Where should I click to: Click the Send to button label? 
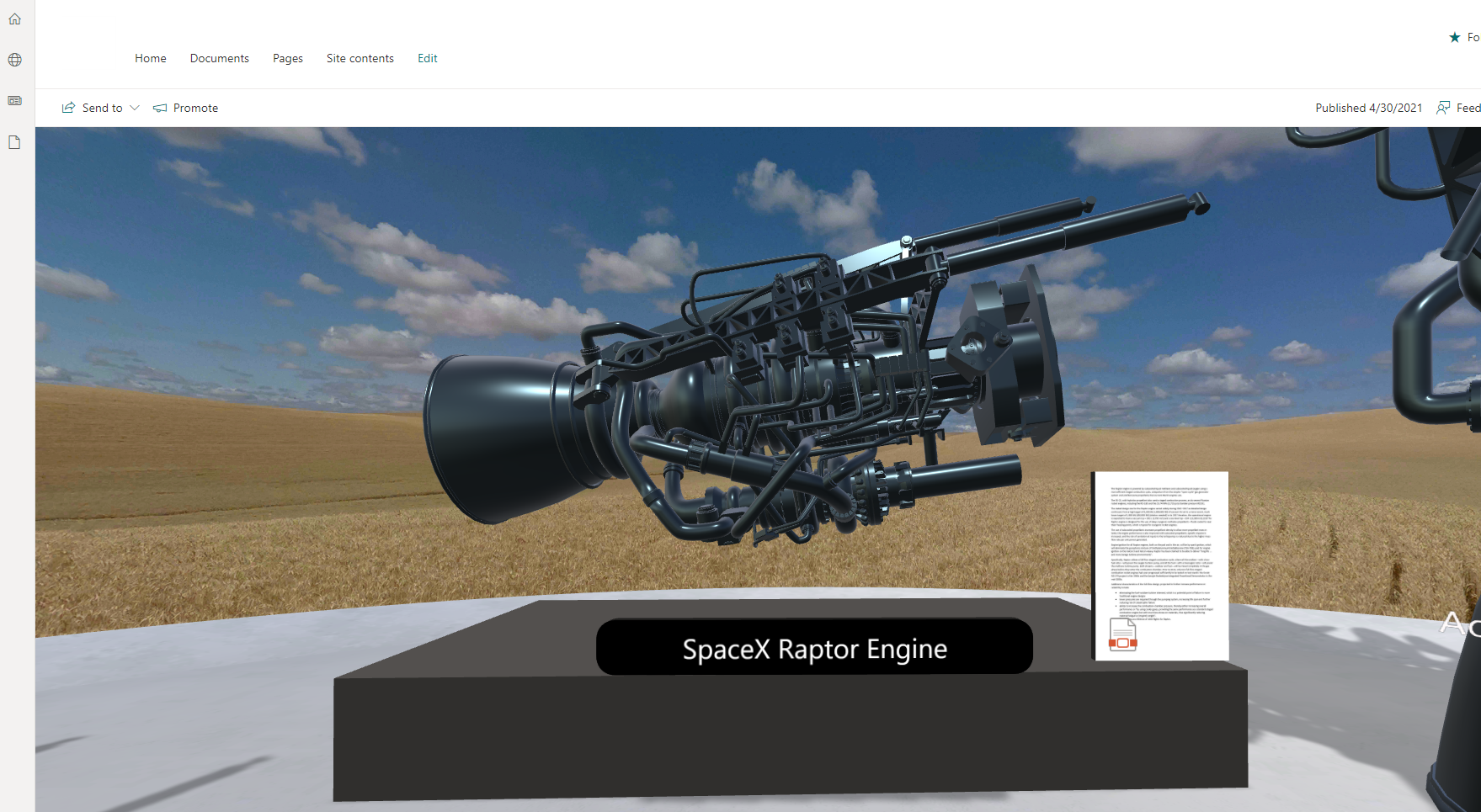coord(103,108)
